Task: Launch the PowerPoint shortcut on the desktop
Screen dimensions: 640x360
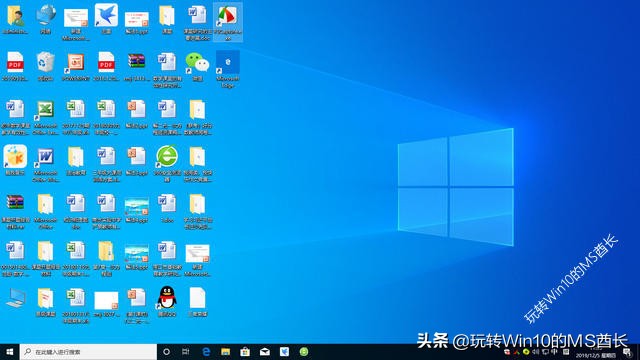Action: (x=76, y=66)
